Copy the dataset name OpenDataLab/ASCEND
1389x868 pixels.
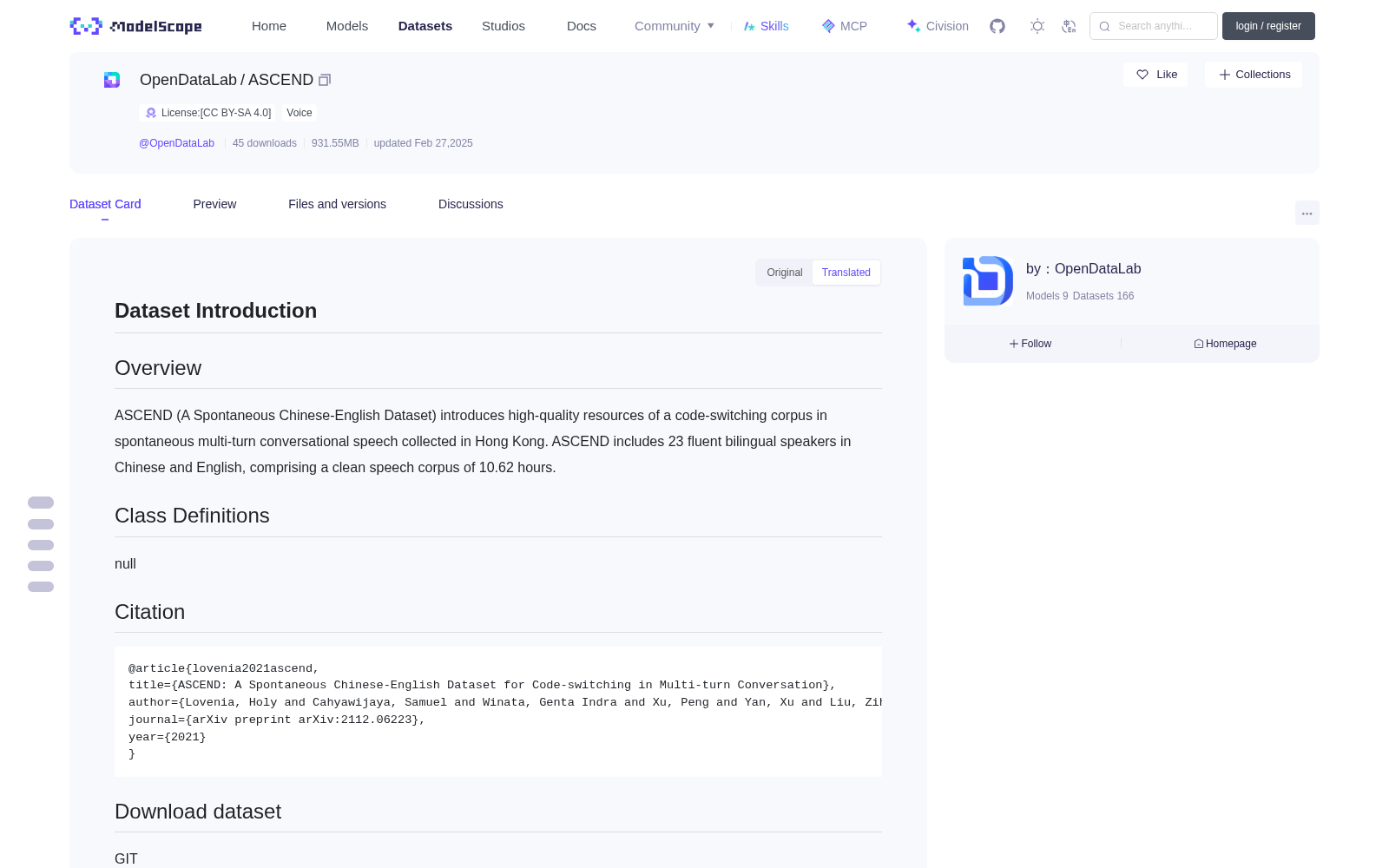325,80
